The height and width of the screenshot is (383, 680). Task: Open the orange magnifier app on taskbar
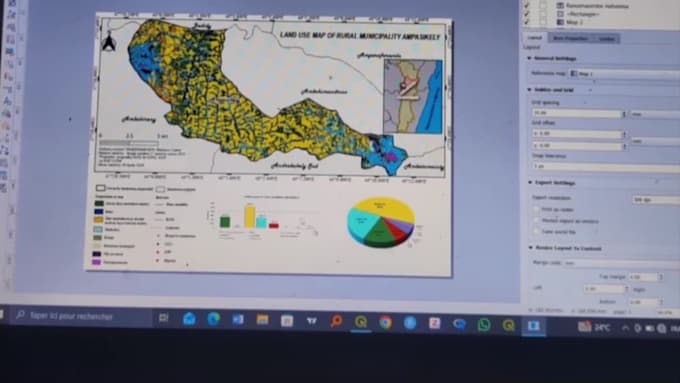(x=336, y=321)
